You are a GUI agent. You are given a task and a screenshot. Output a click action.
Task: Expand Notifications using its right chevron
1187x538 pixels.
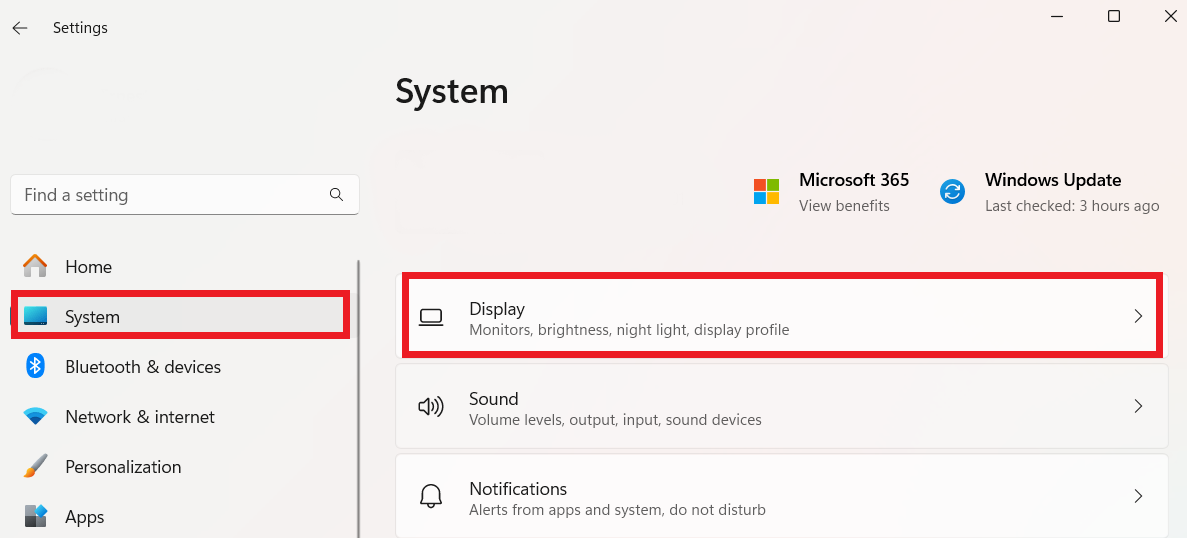[x=1137, y=496]
